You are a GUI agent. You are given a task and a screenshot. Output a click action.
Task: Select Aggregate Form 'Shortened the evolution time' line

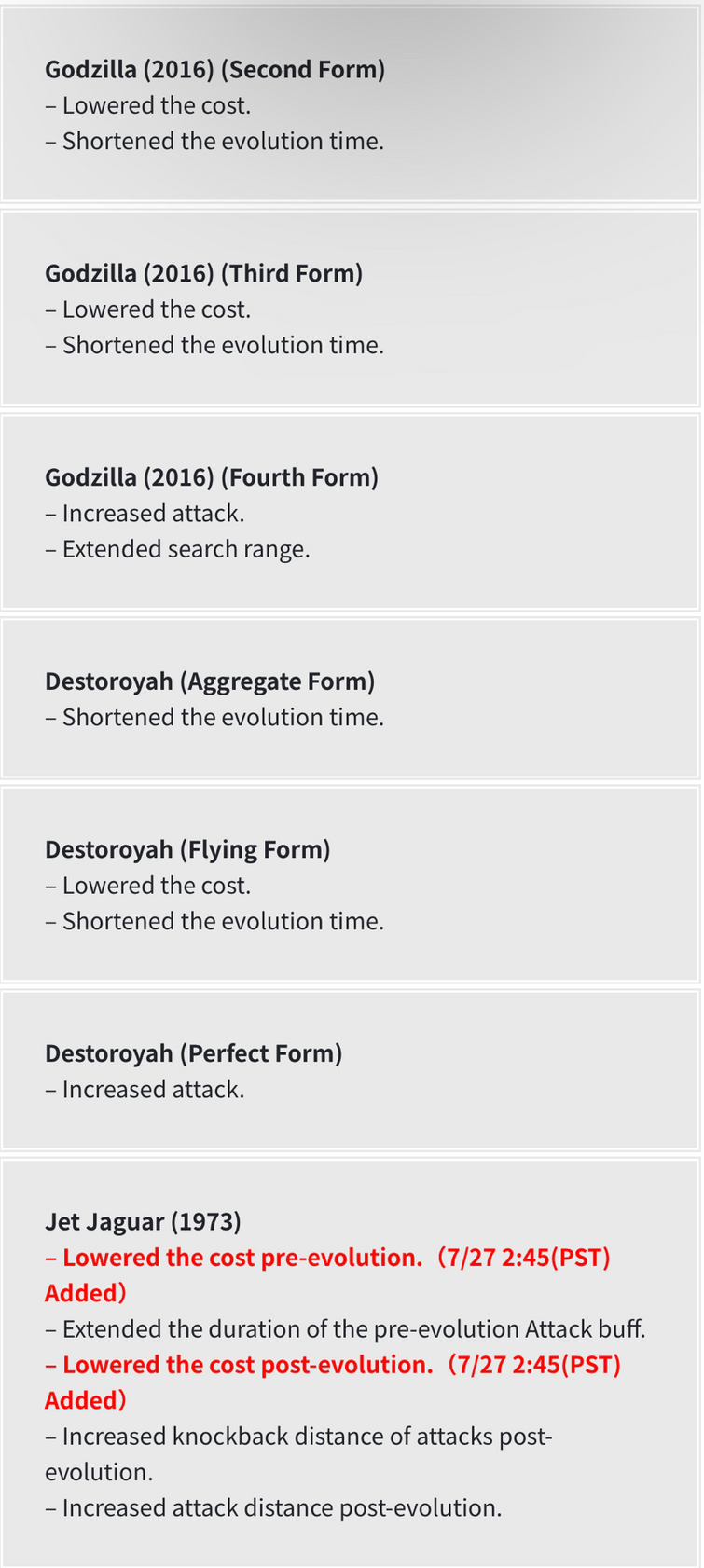[214, 718]
